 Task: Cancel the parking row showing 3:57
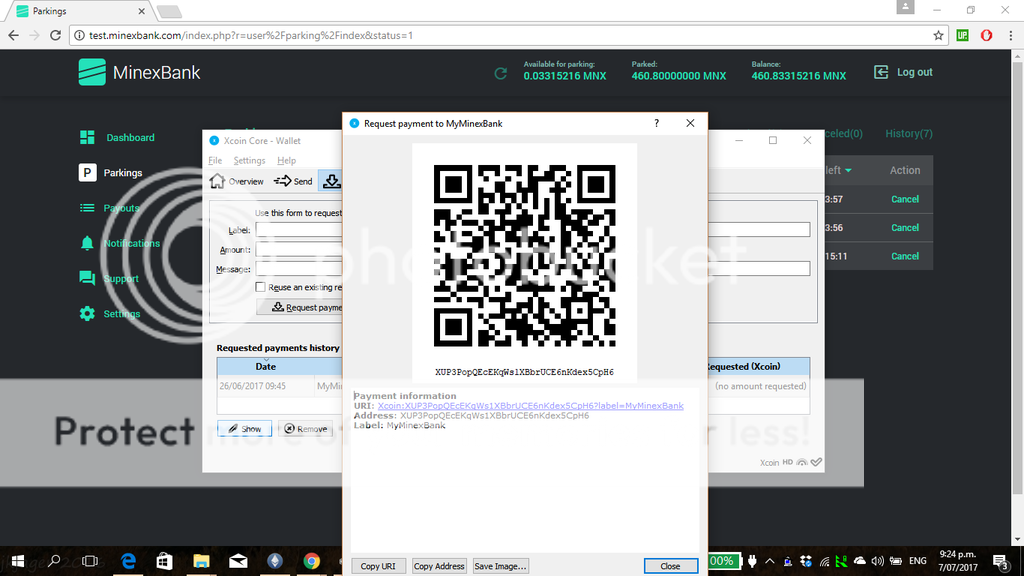tap(904, 199)
